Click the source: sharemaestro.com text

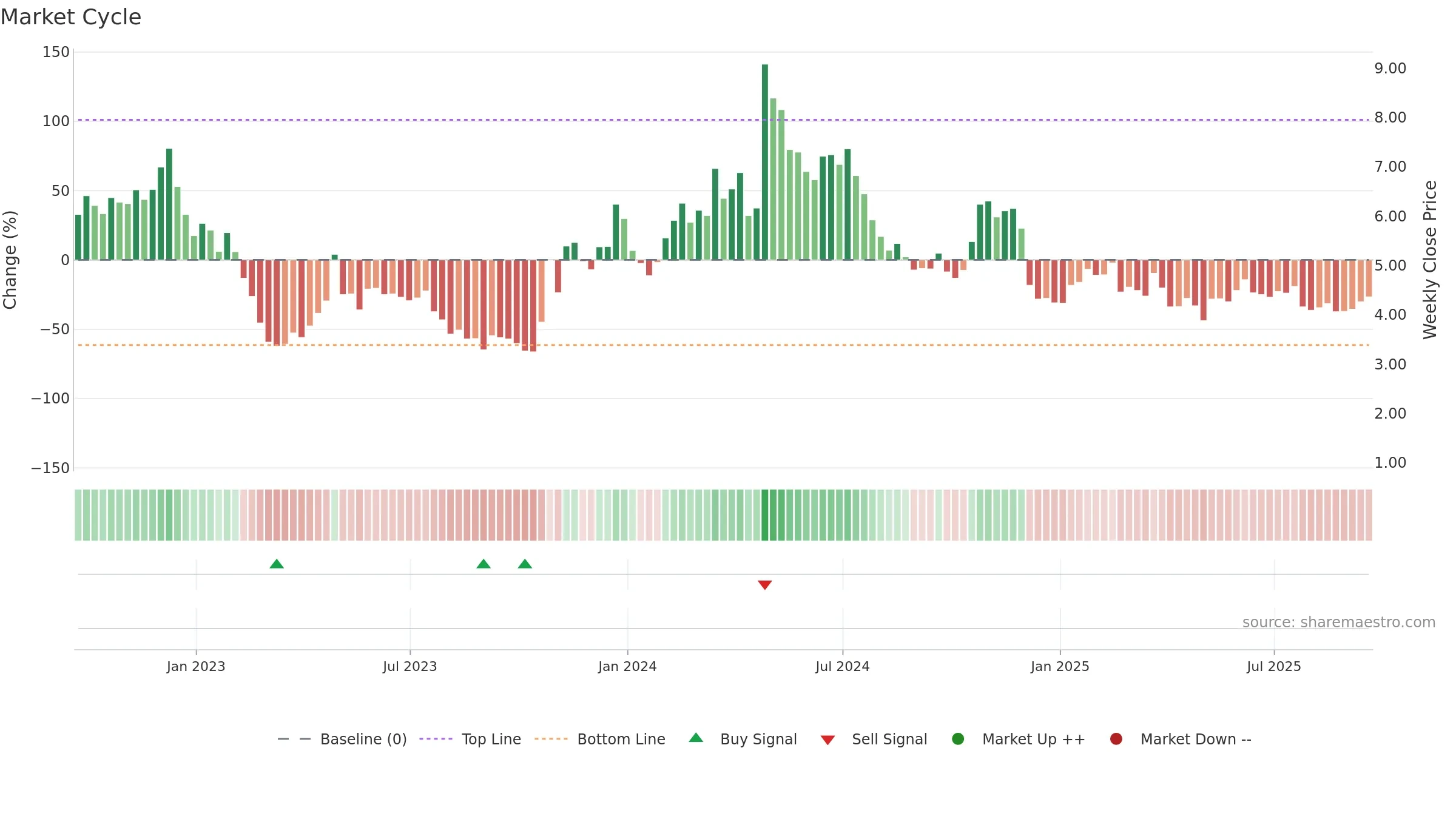1339,622
